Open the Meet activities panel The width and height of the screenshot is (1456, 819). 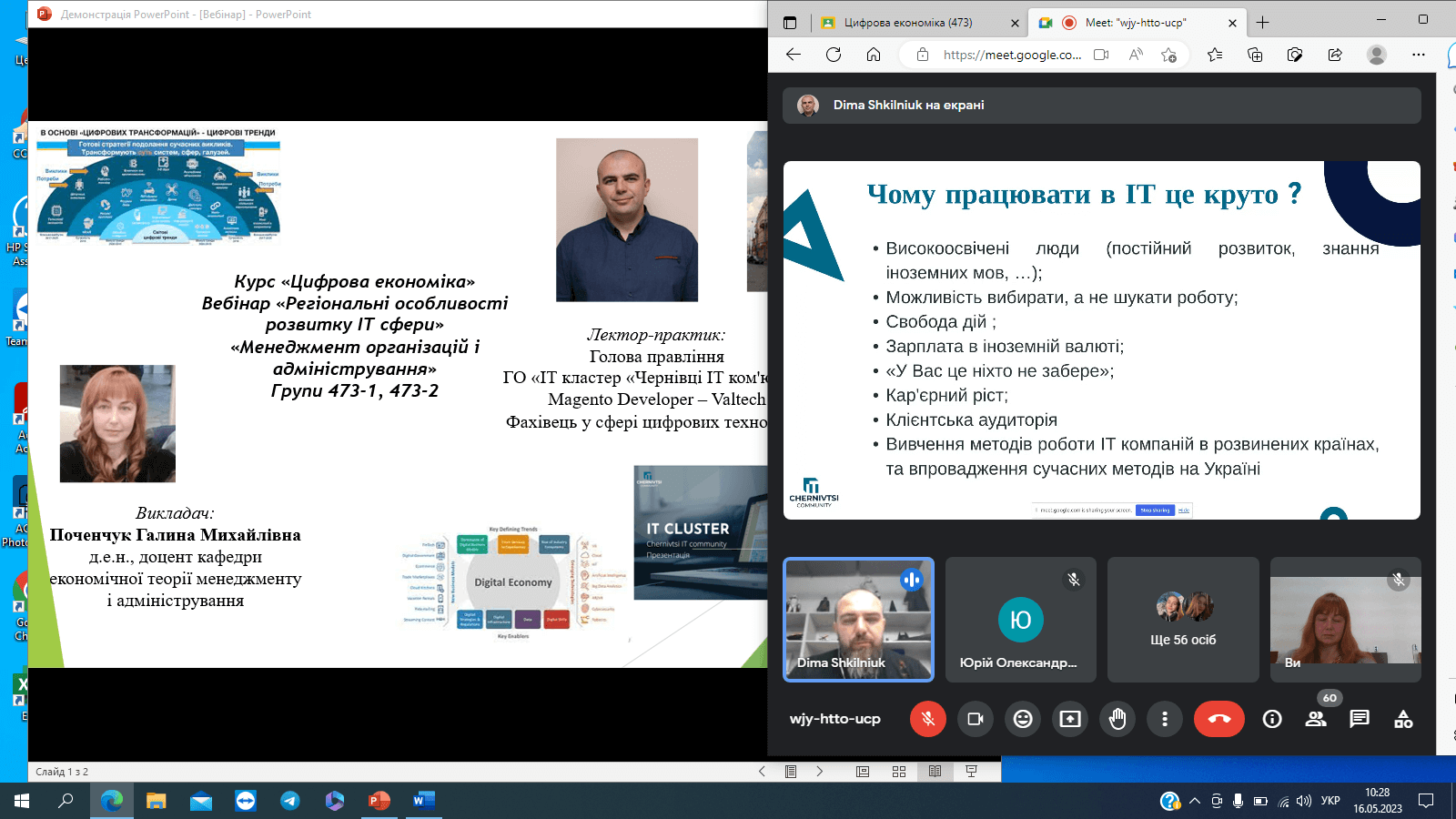coord(1403,719)
